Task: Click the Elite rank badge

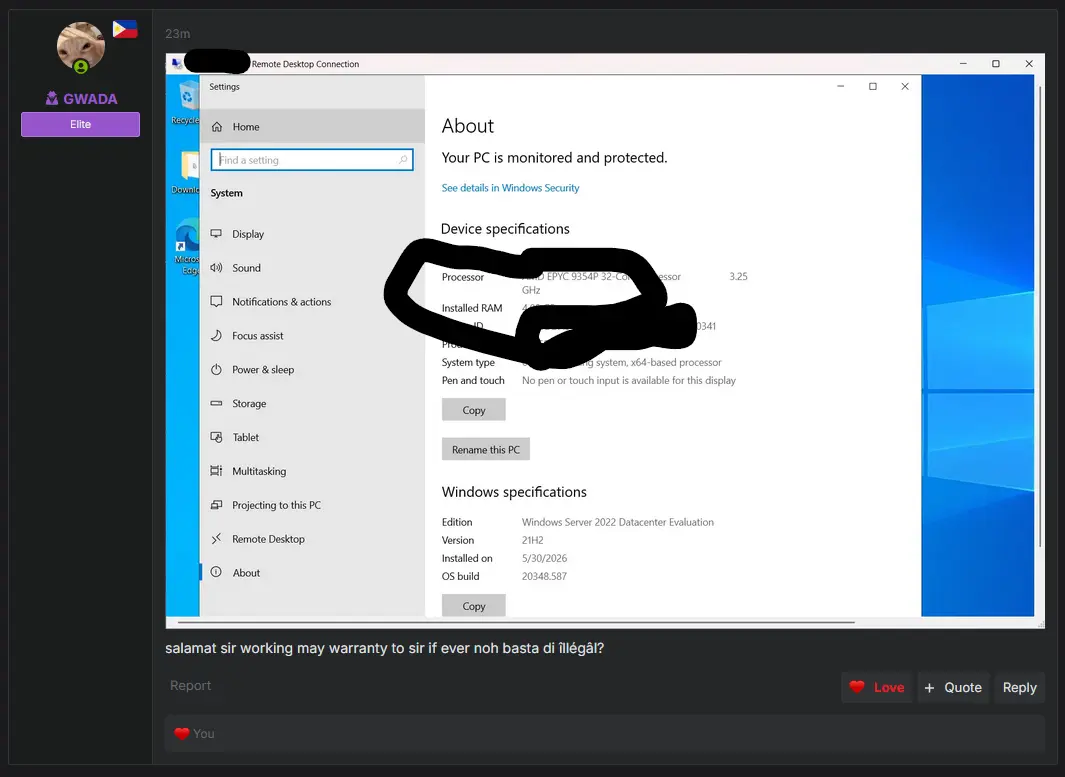Action: tap(80, 124)
